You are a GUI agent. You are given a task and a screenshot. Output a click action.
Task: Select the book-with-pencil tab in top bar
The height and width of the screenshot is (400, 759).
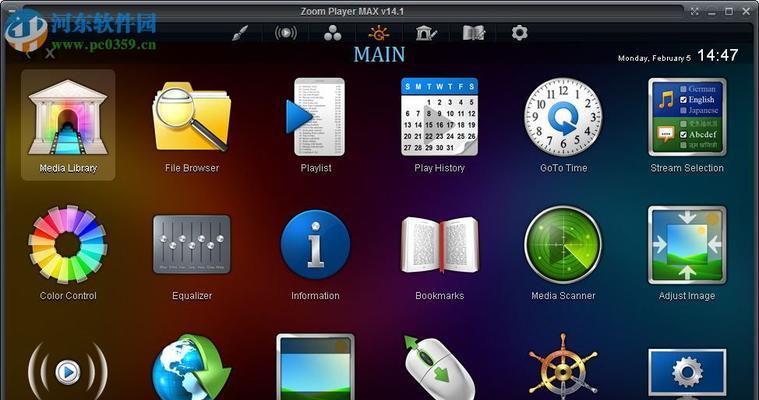pyautogui.click(x=473, y=33)
